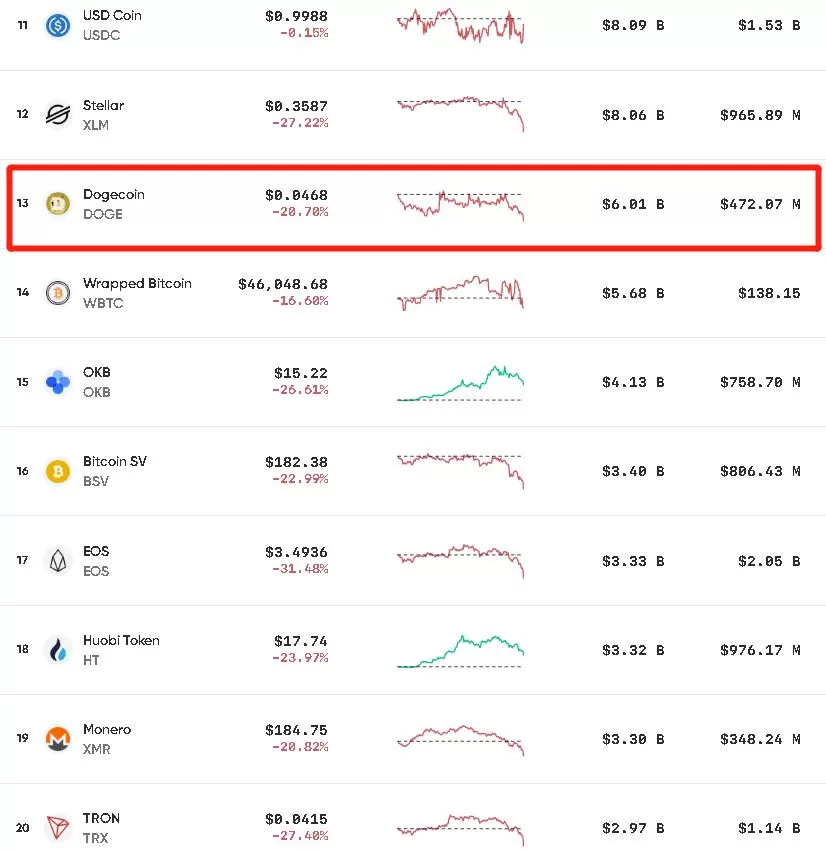
Task: Click the Bitcoin SV yellow icon
Action: point(58,471)
